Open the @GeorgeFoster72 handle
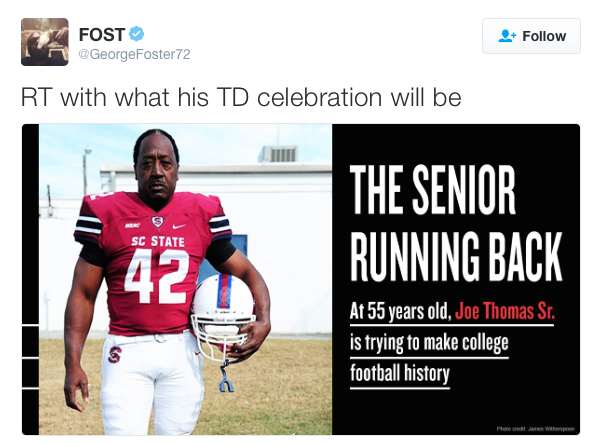Screen dimensions: 602x443 click(134, 54)
